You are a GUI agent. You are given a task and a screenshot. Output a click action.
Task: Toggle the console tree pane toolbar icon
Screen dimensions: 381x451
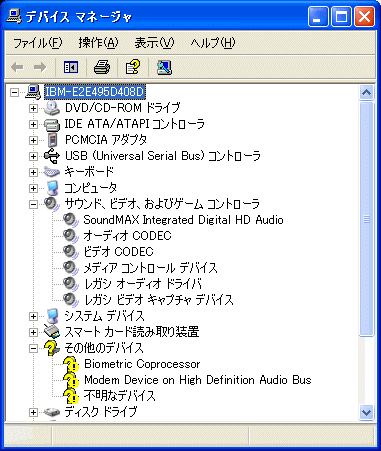[71, 67]
